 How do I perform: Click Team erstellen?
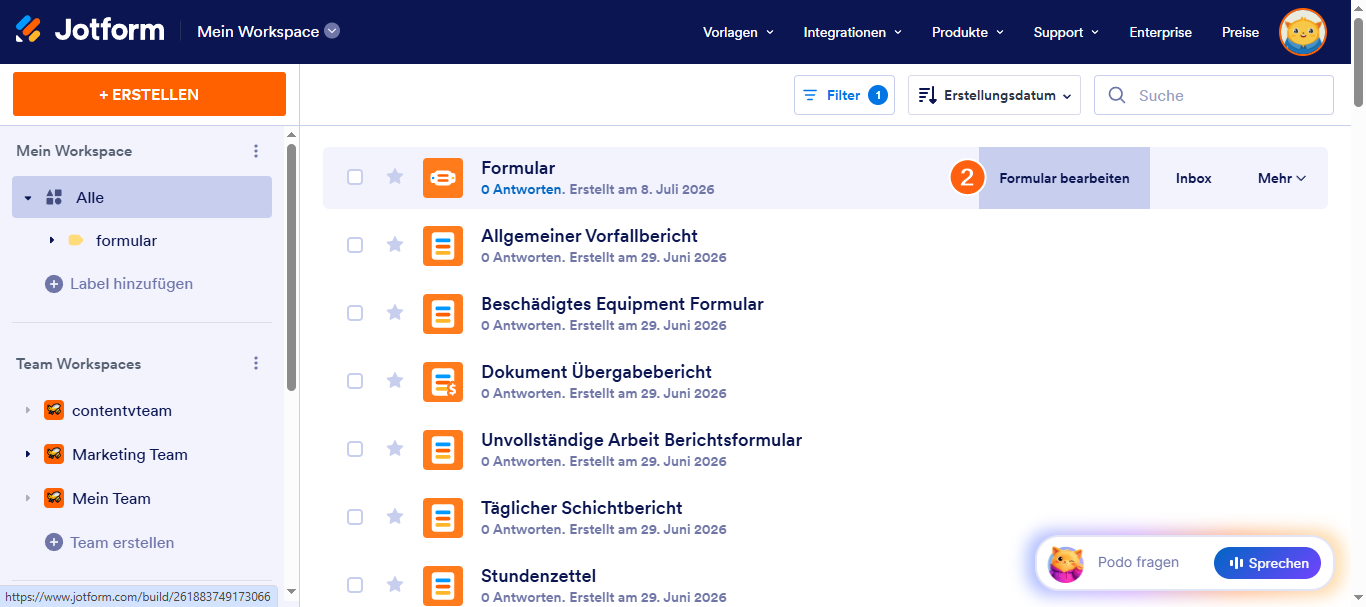click(122, 542)
